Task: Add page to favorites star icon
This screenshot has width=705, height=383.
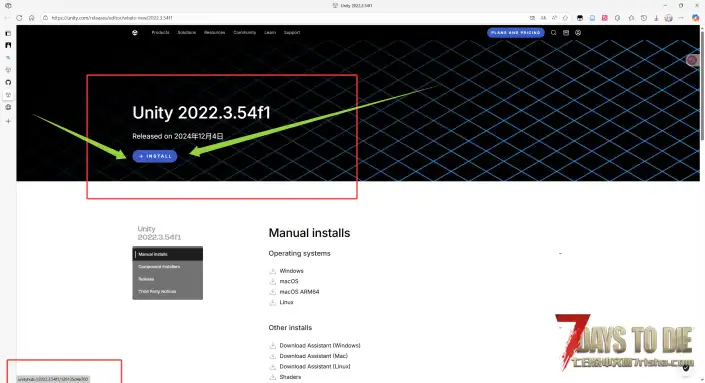Action: (565, 18)
